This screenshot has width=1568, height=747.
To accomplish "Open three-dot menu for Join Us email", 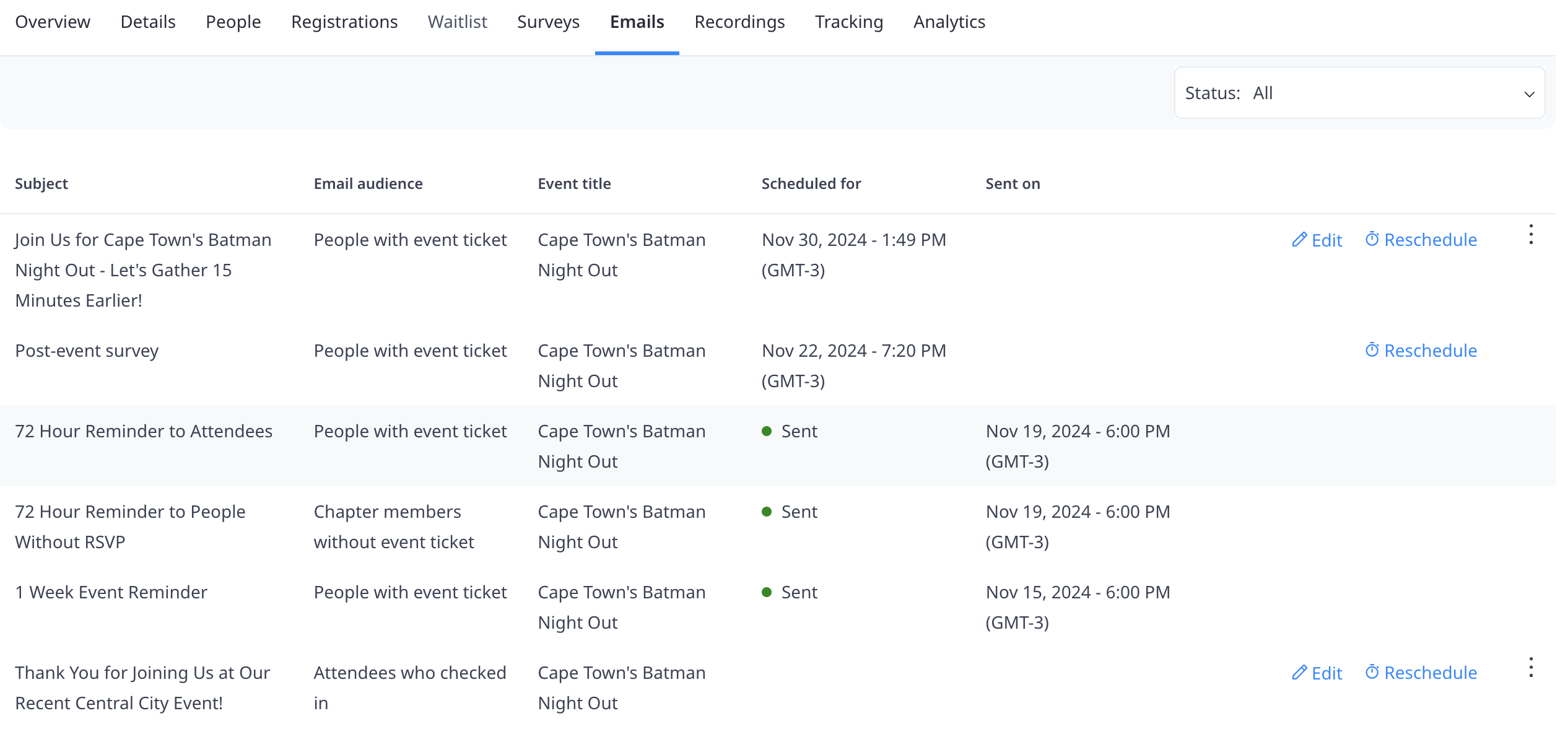I will tap(1530, 235).
